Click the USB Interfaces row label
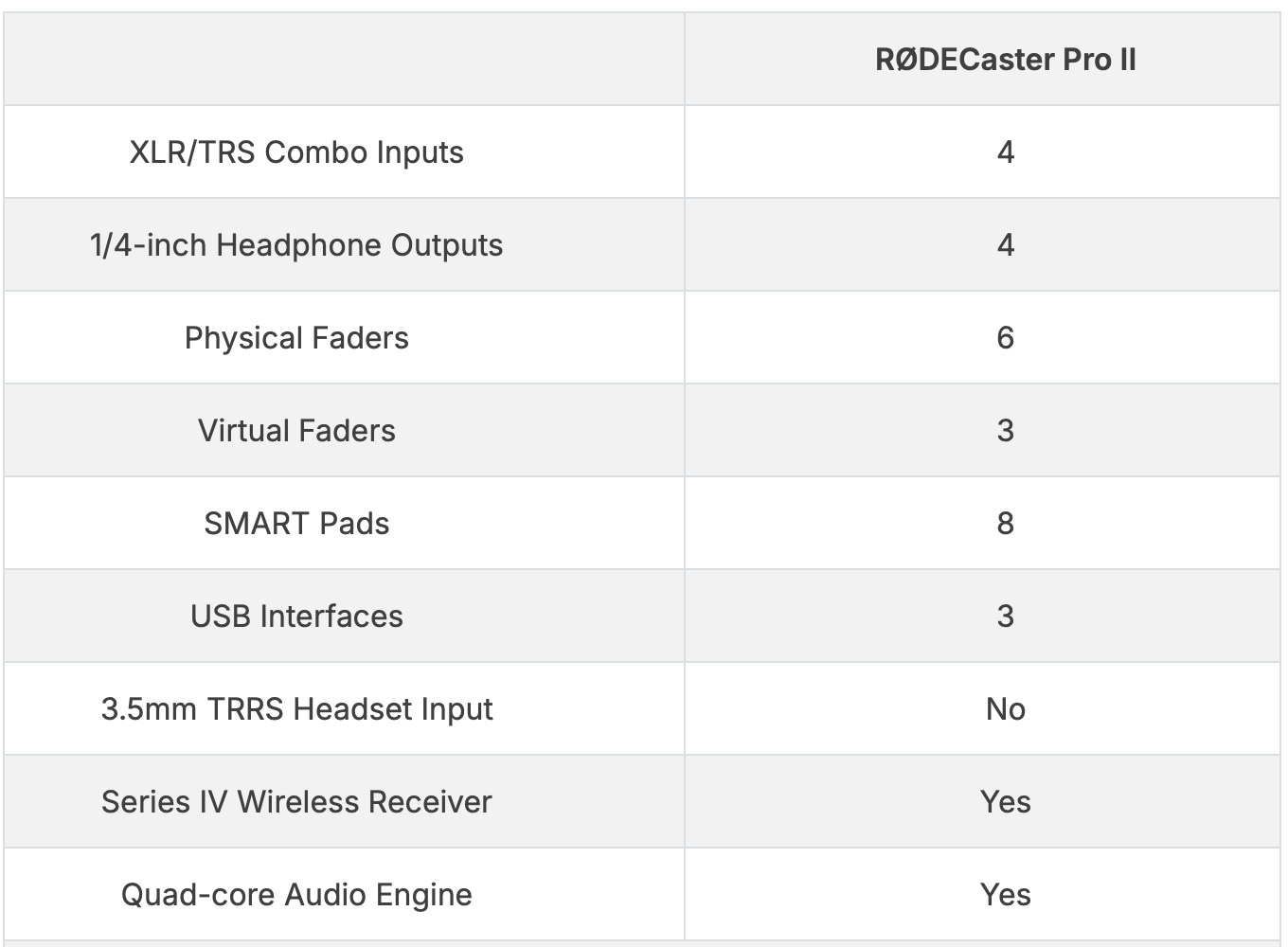The width and height of the screenshot is (1288, 947). (x=296, y=616)
